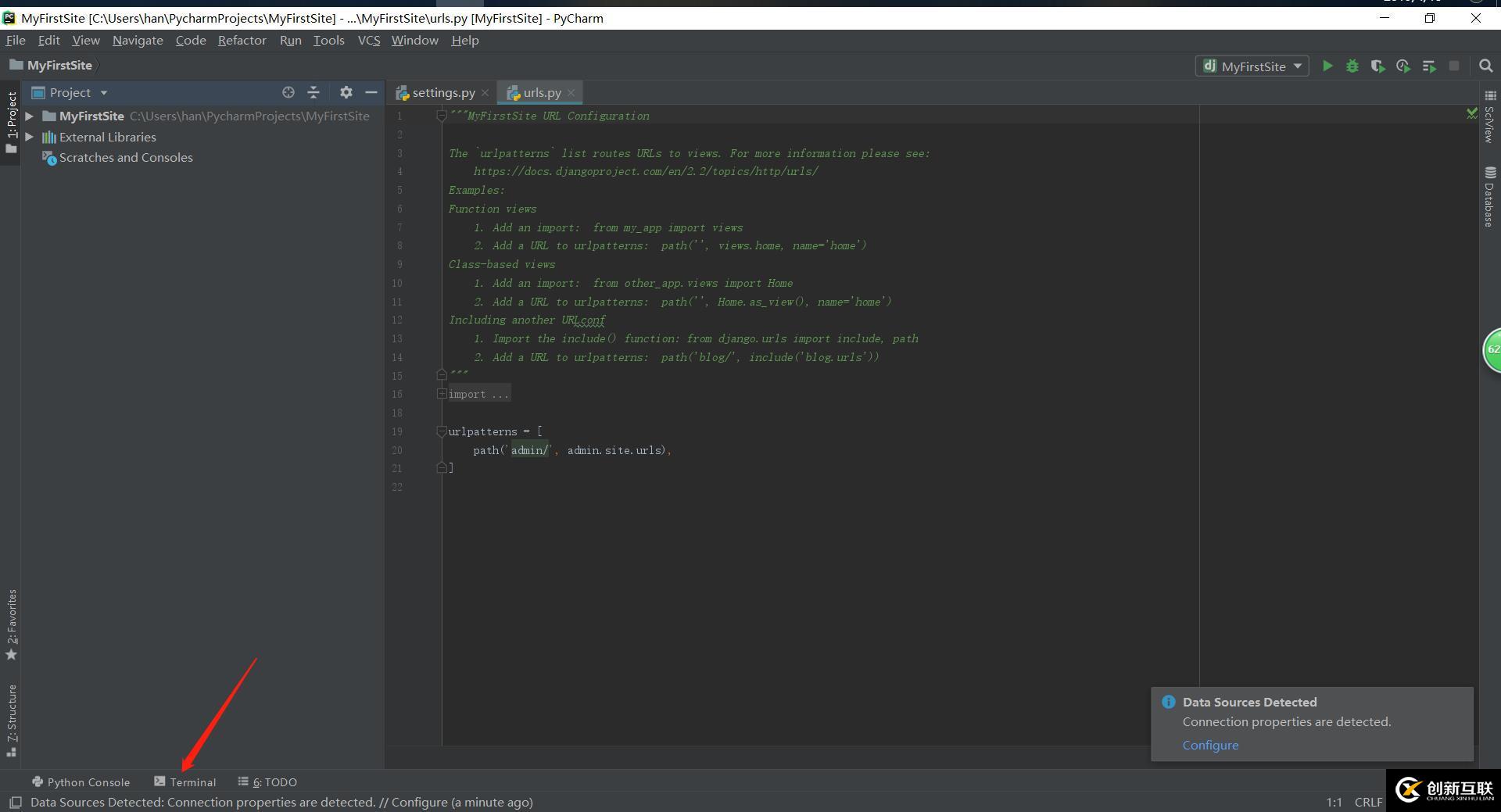Click line number 19 in the gutter
Screen dimensions: 1501x812
click(397, 431)
